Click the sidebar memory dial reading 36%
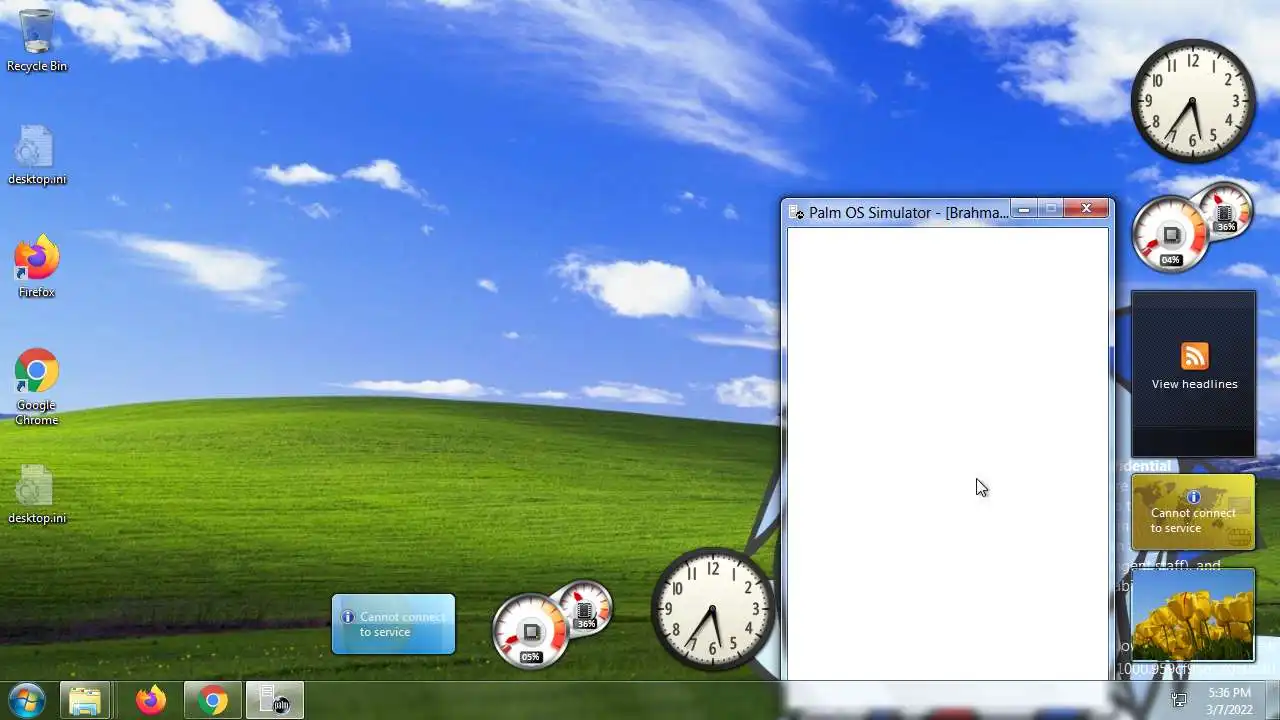1280x720 pixels. 1226,210
